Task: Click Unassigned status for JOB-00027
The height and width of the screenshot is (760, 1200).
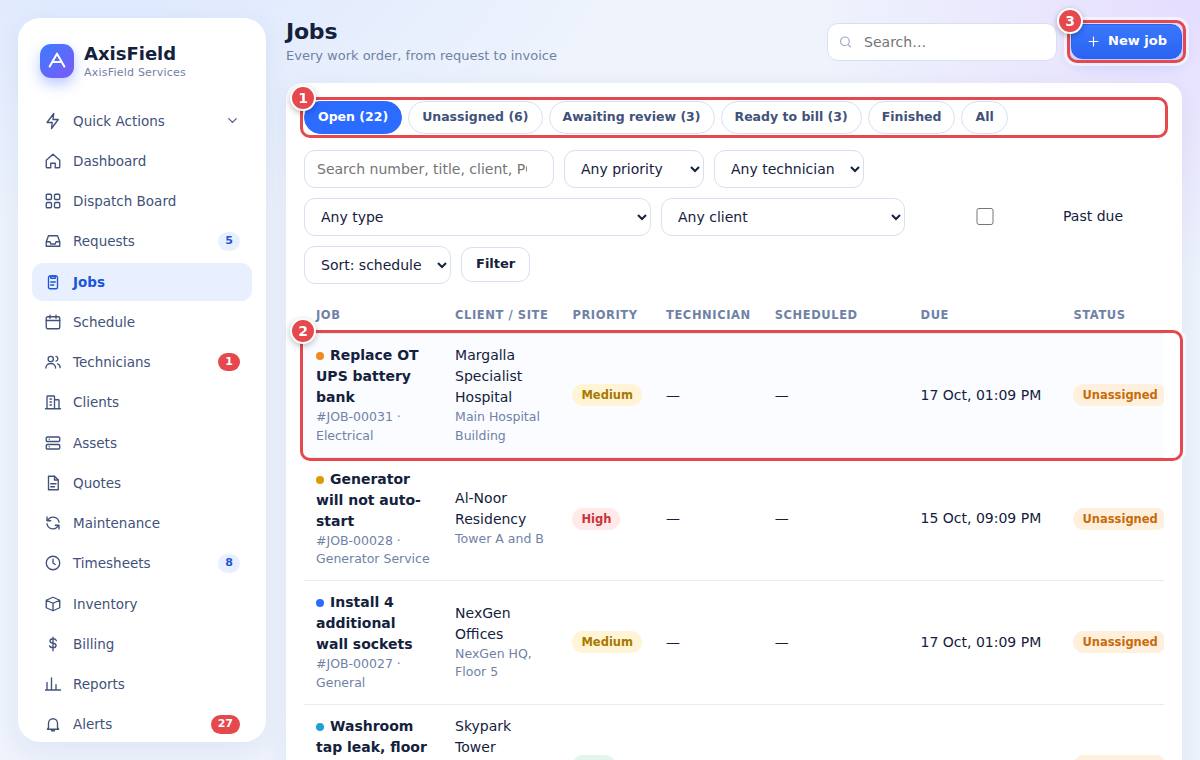Action: click(1119, 642)
